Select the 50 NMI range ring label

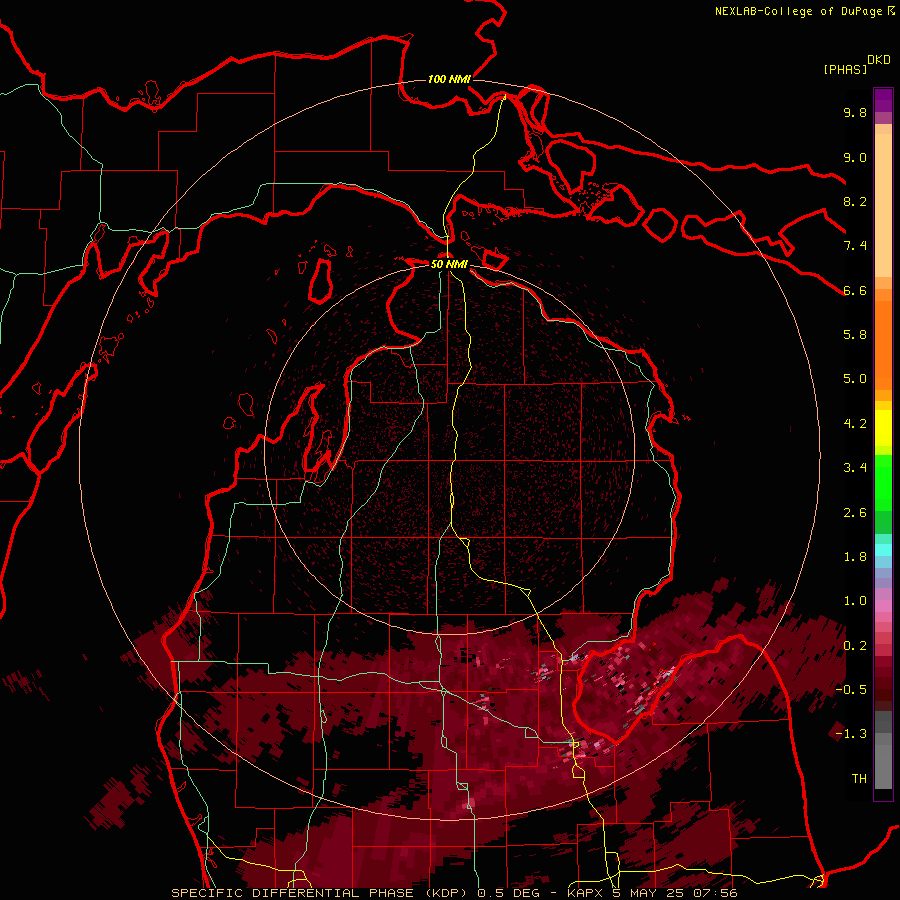coord(449,264)
